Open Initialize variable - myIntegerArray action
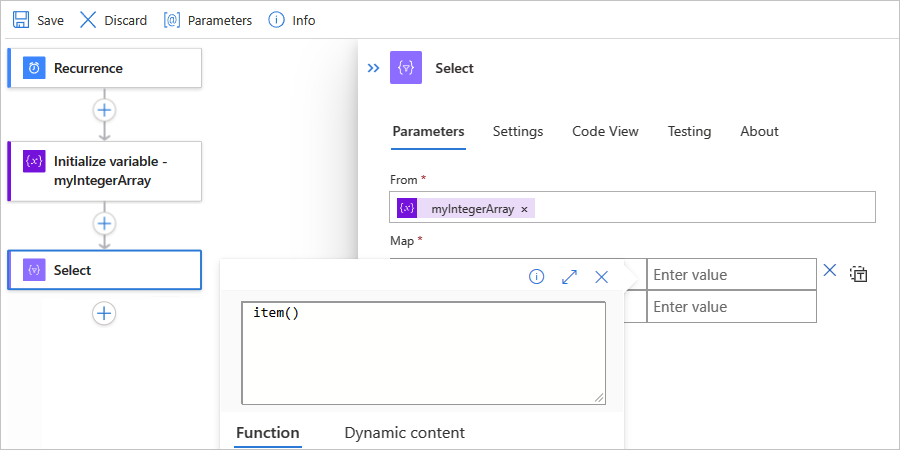The height and width of the screenshot is (450, 900). (105, 171)
